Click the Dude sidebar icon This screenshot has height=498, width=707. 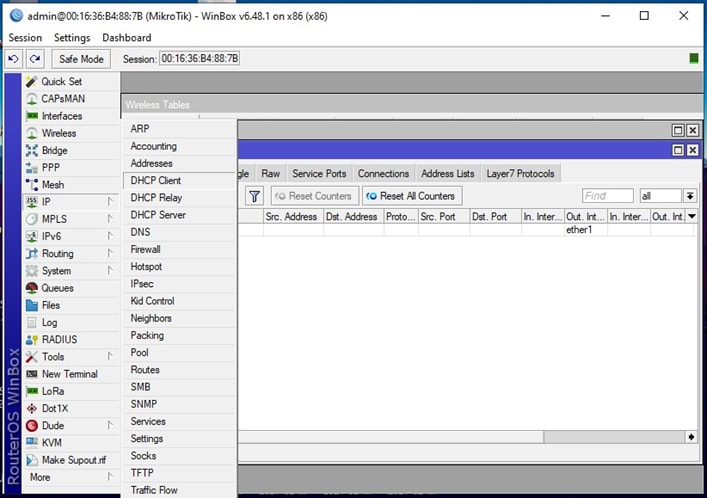coord(32,425)
